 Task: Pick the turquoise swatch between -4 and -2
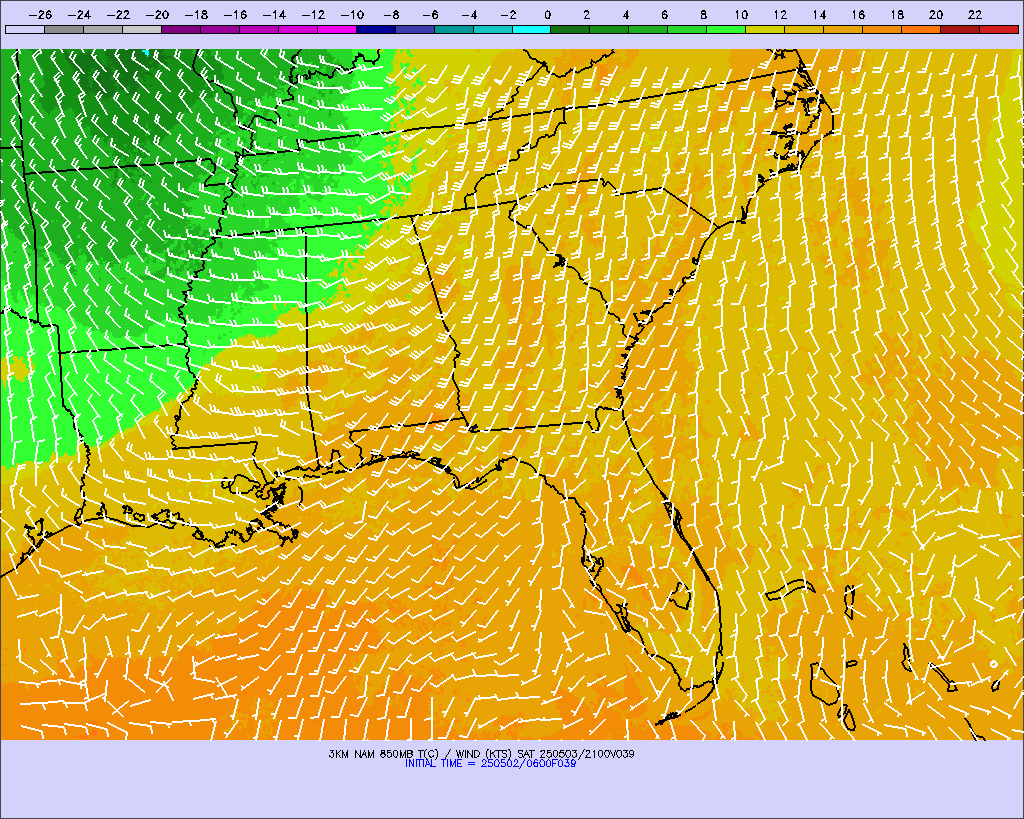tap(492, 29)
